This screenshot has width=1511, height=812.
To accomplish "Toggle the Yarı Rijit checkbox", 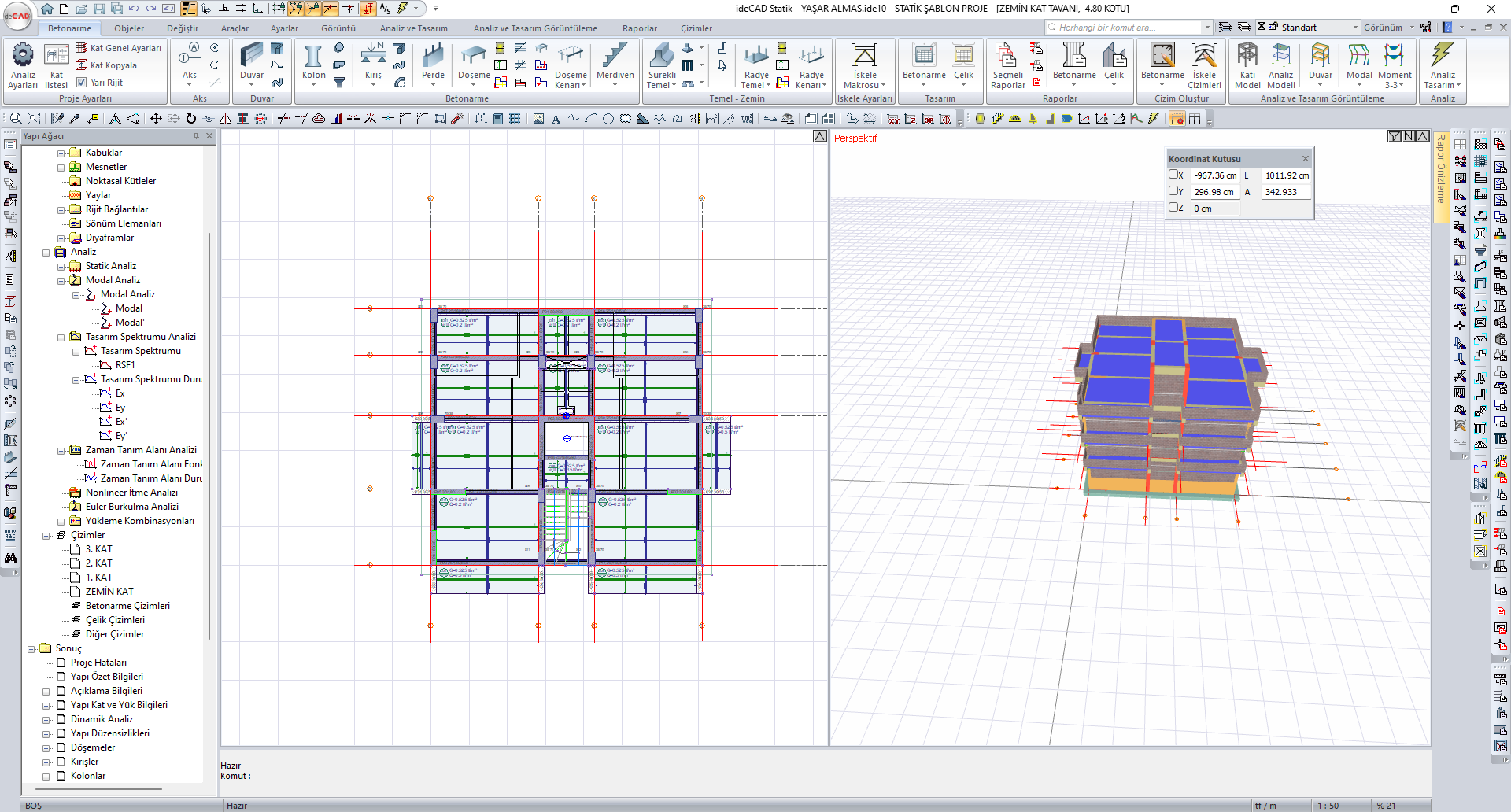I will tap(82, 83).
